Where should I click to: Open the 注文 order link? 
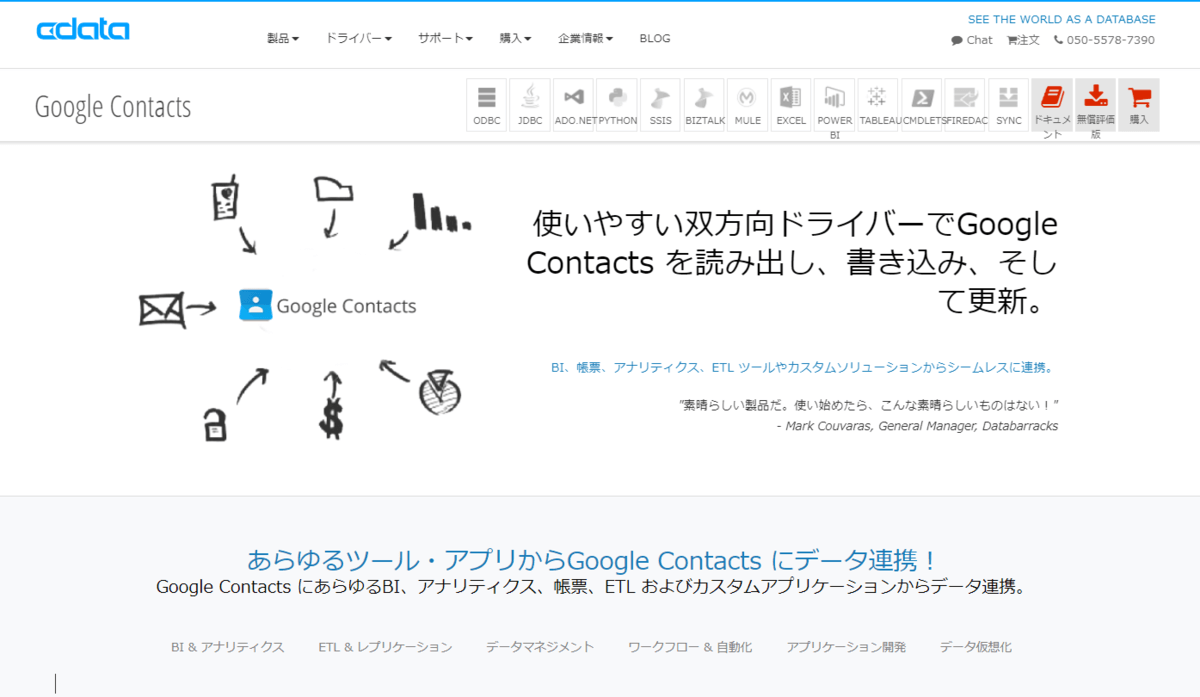coord(1023,40)
